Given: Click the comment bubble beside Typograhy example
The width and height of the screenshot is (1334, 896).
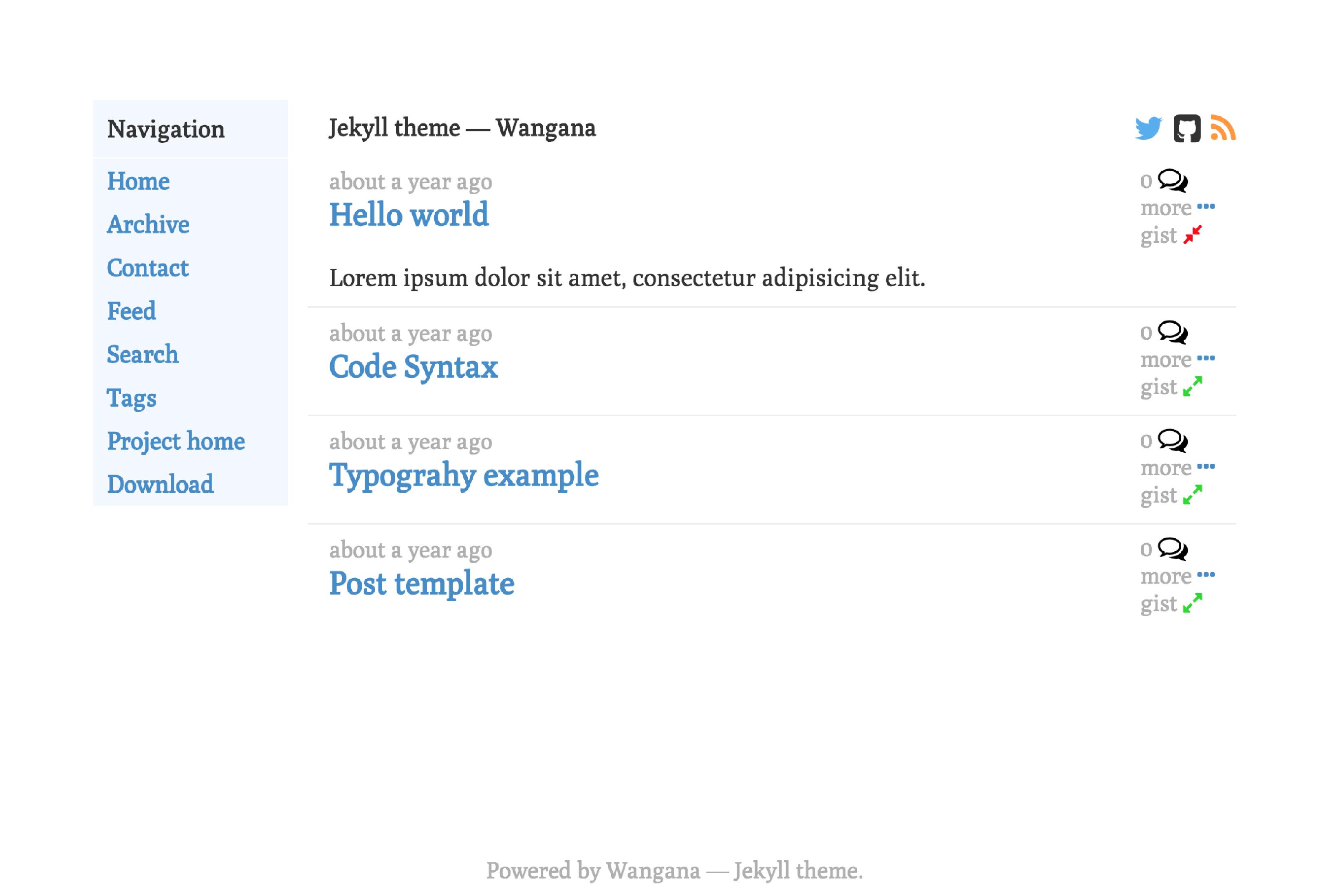Looking at the screenshot, I should click(1172, 441).
